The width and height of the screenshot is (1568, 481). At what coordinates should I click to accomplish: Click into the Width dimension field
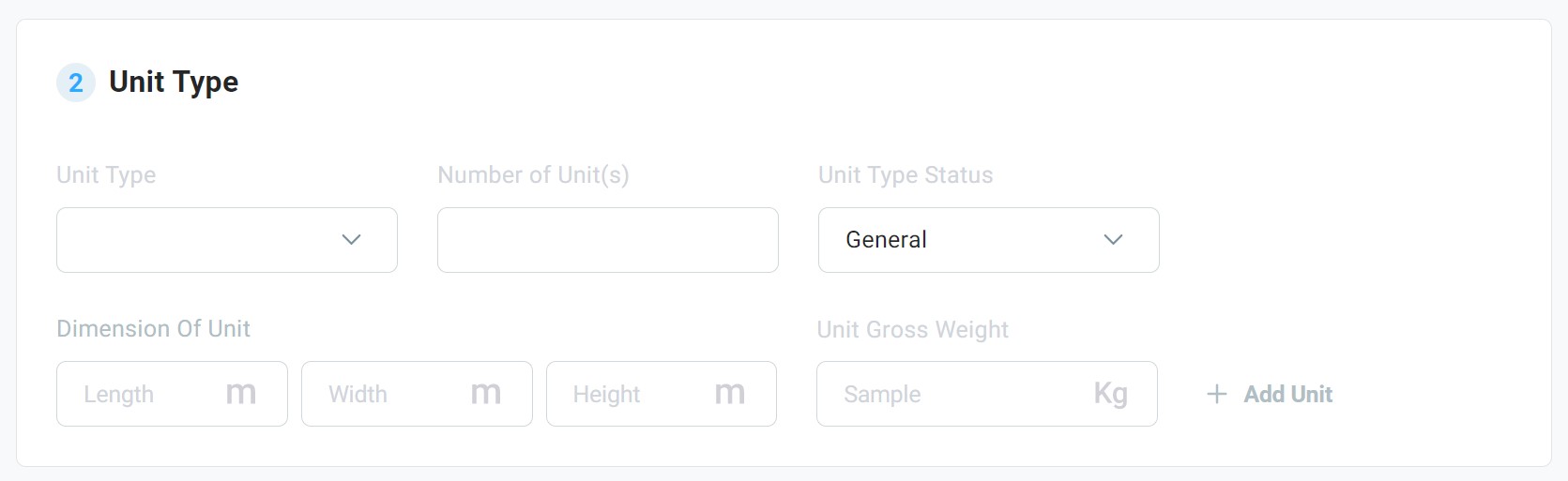[x=417, y=394]
